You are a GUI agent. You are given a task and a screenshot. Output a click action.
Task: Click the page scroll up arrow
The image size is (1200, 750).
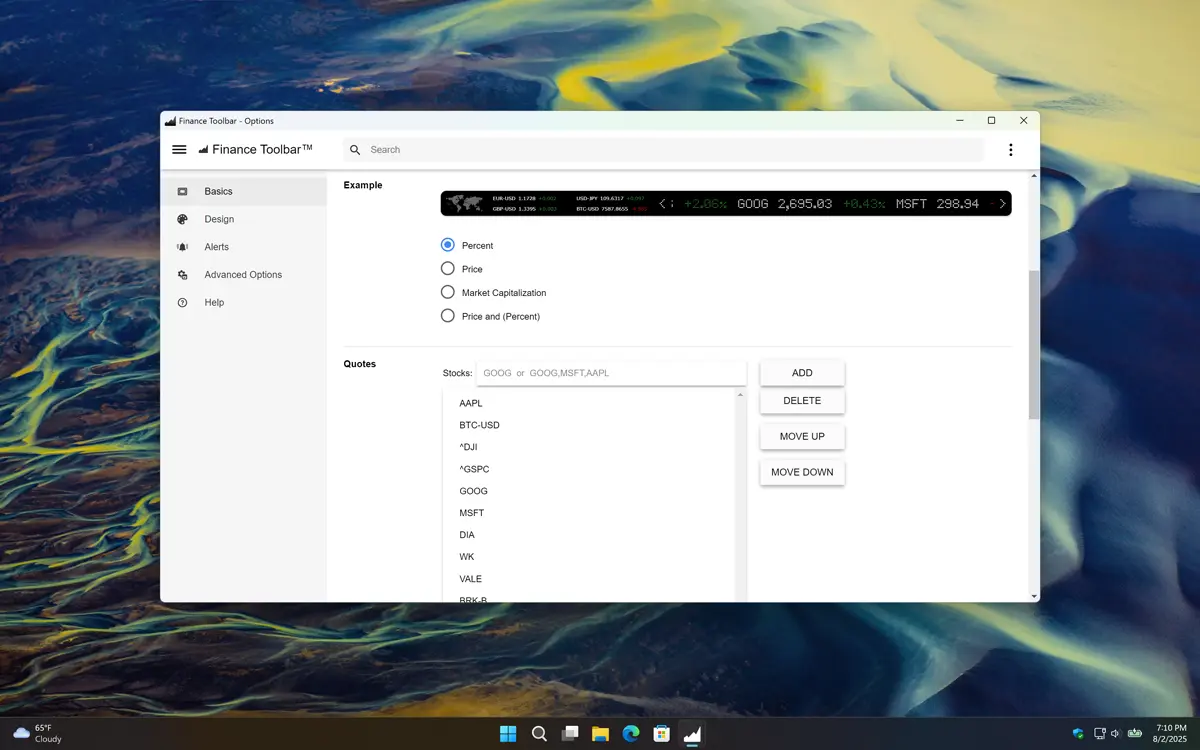point(1034,175)
